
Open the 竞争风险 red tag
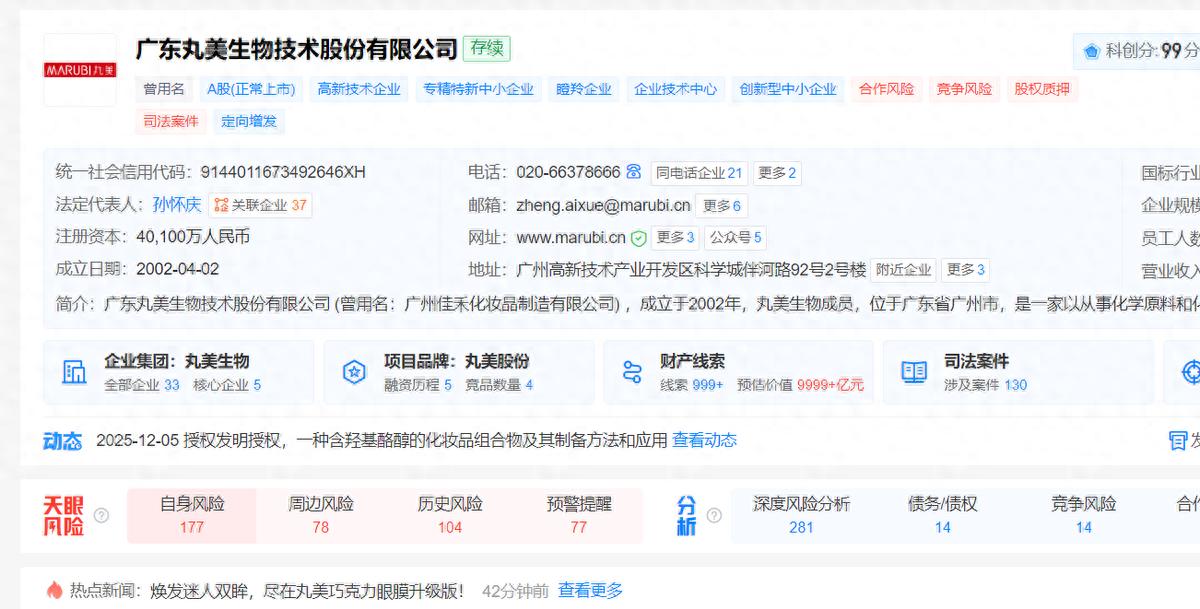pos(964,89)
